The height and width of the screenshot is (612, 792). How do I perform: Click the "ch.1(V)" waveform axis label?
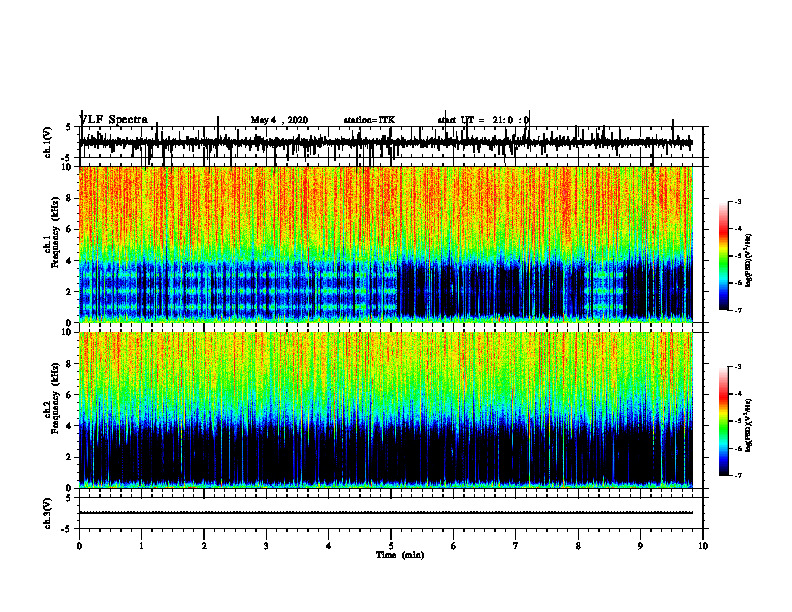48,142
